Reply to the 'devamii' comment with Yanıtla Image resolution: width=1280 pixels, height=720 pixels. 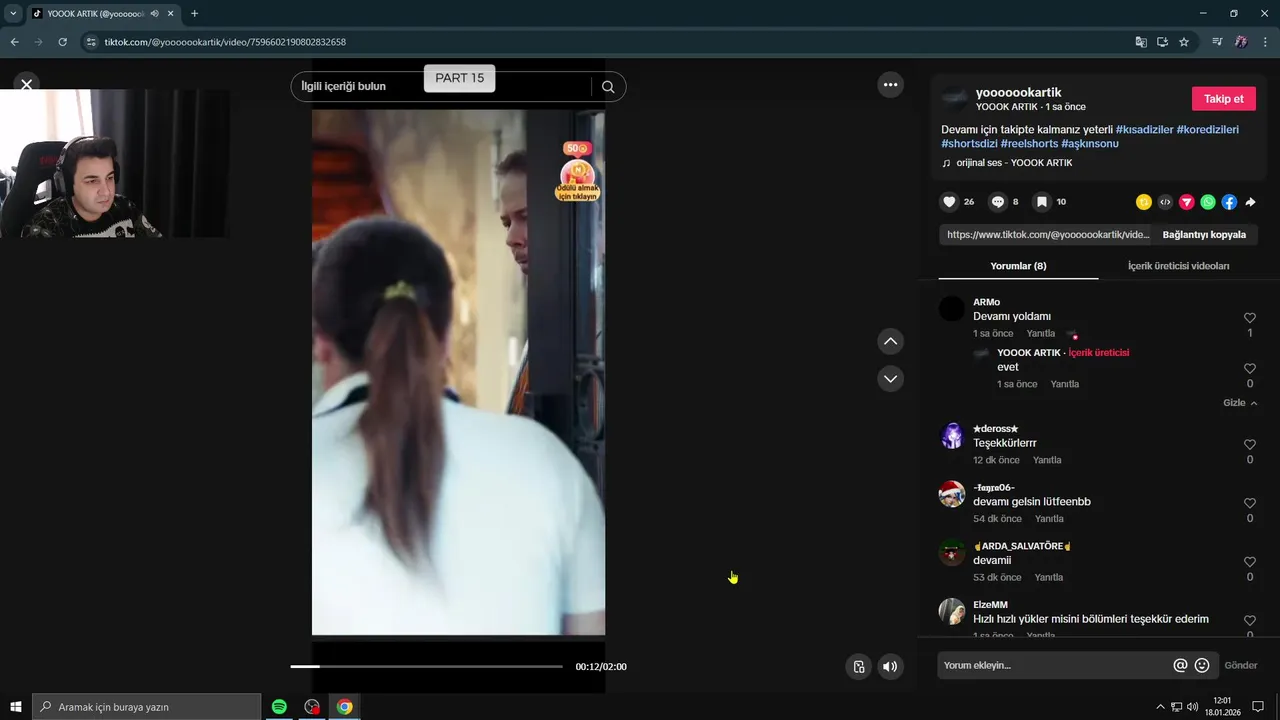click(1048, 578)
